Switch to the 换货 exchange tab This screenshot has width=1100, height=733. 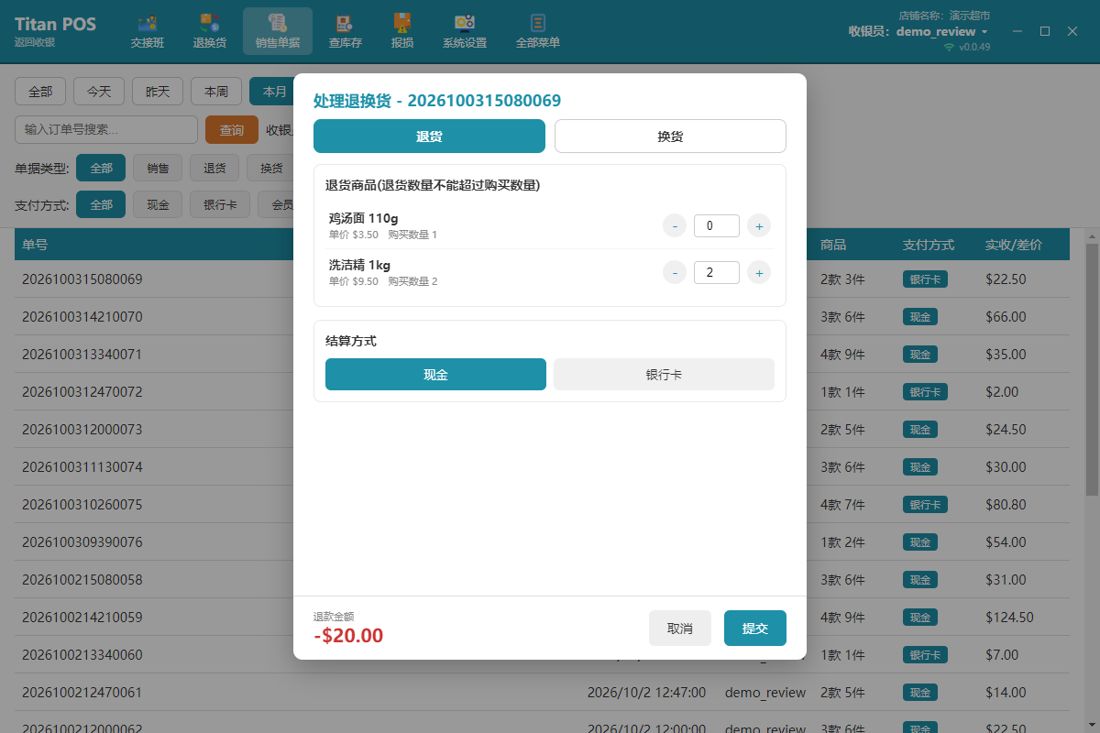tap(670, 136)
